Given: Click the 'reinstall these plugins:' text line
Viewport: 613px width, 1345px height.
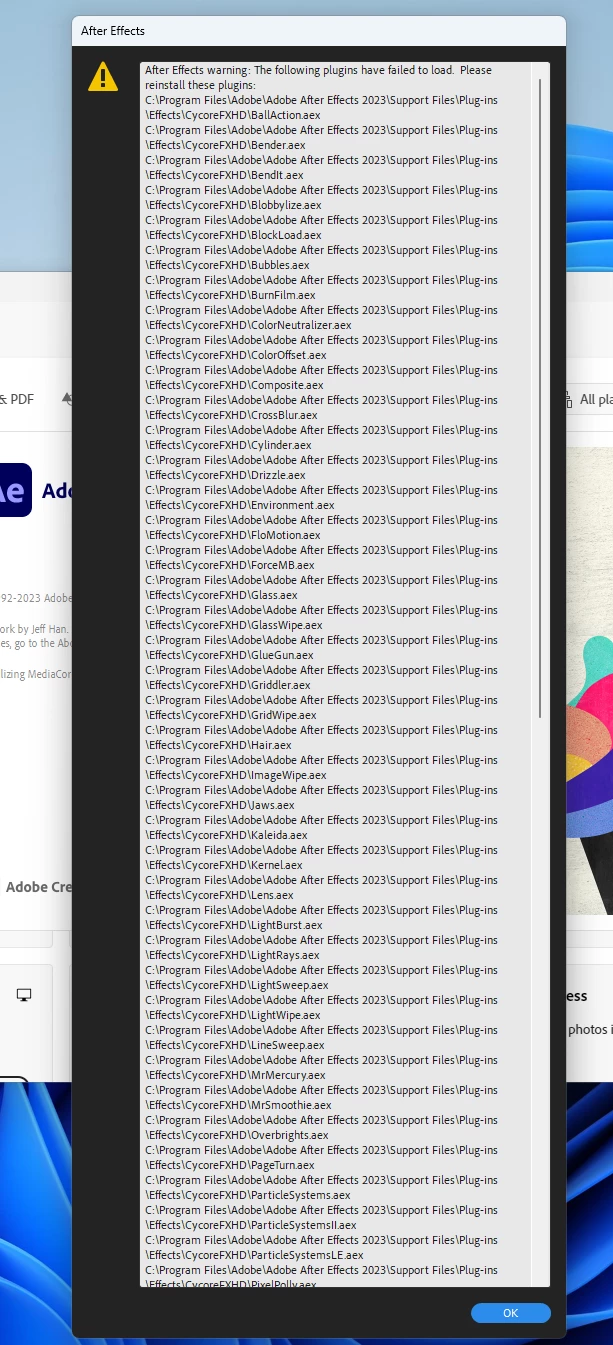Looking at the screenshot, I should [x=201, y=85].
